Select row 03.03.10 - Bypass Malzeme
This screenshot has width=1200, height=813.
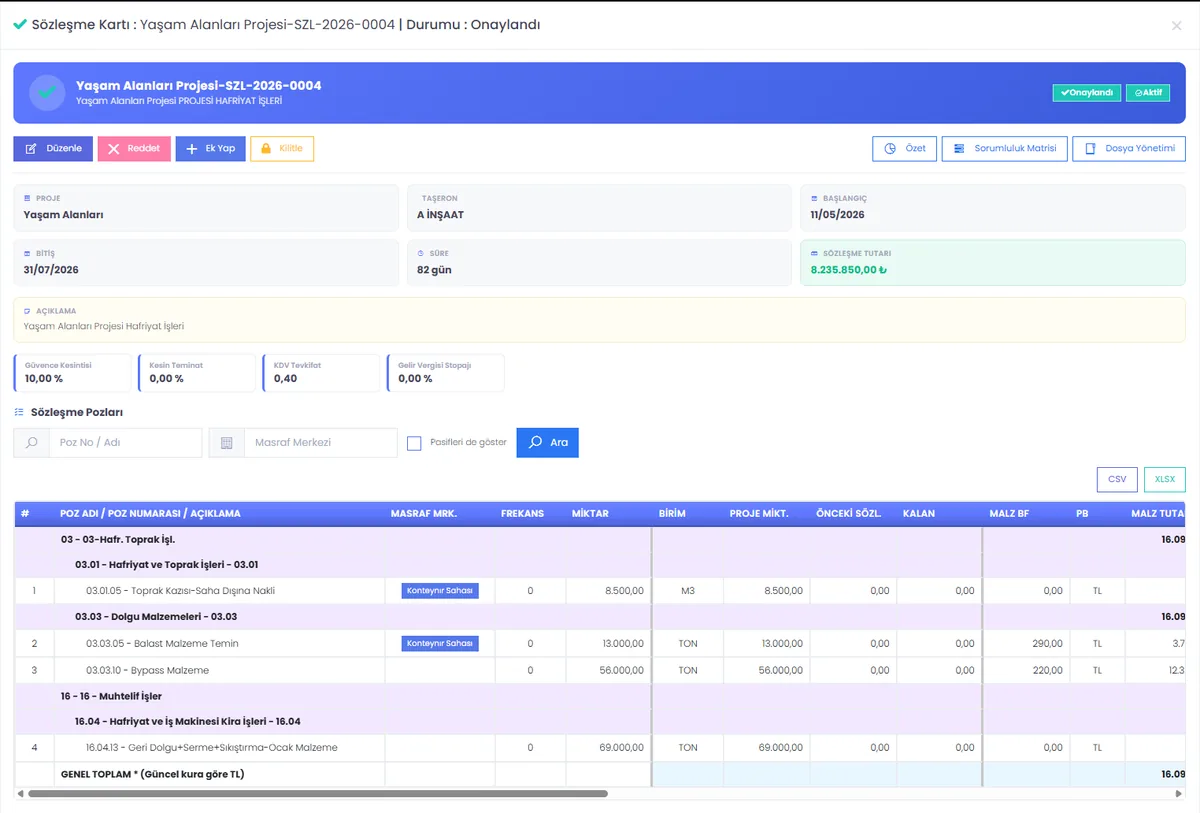click(x=600, y=670)
